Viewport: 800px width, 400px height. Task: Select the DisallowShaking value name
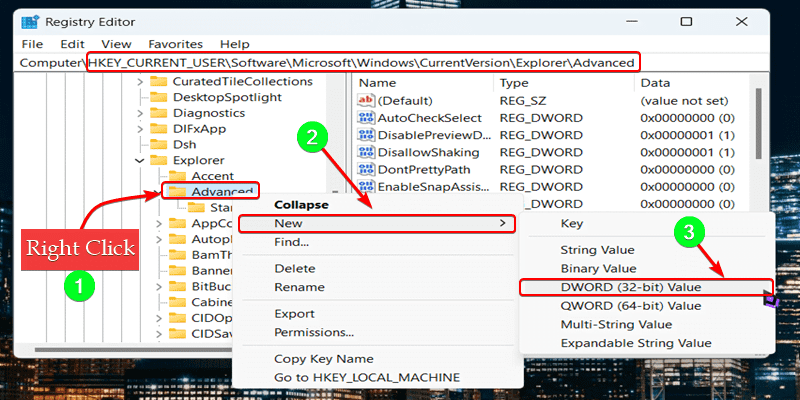click(429, 153)
